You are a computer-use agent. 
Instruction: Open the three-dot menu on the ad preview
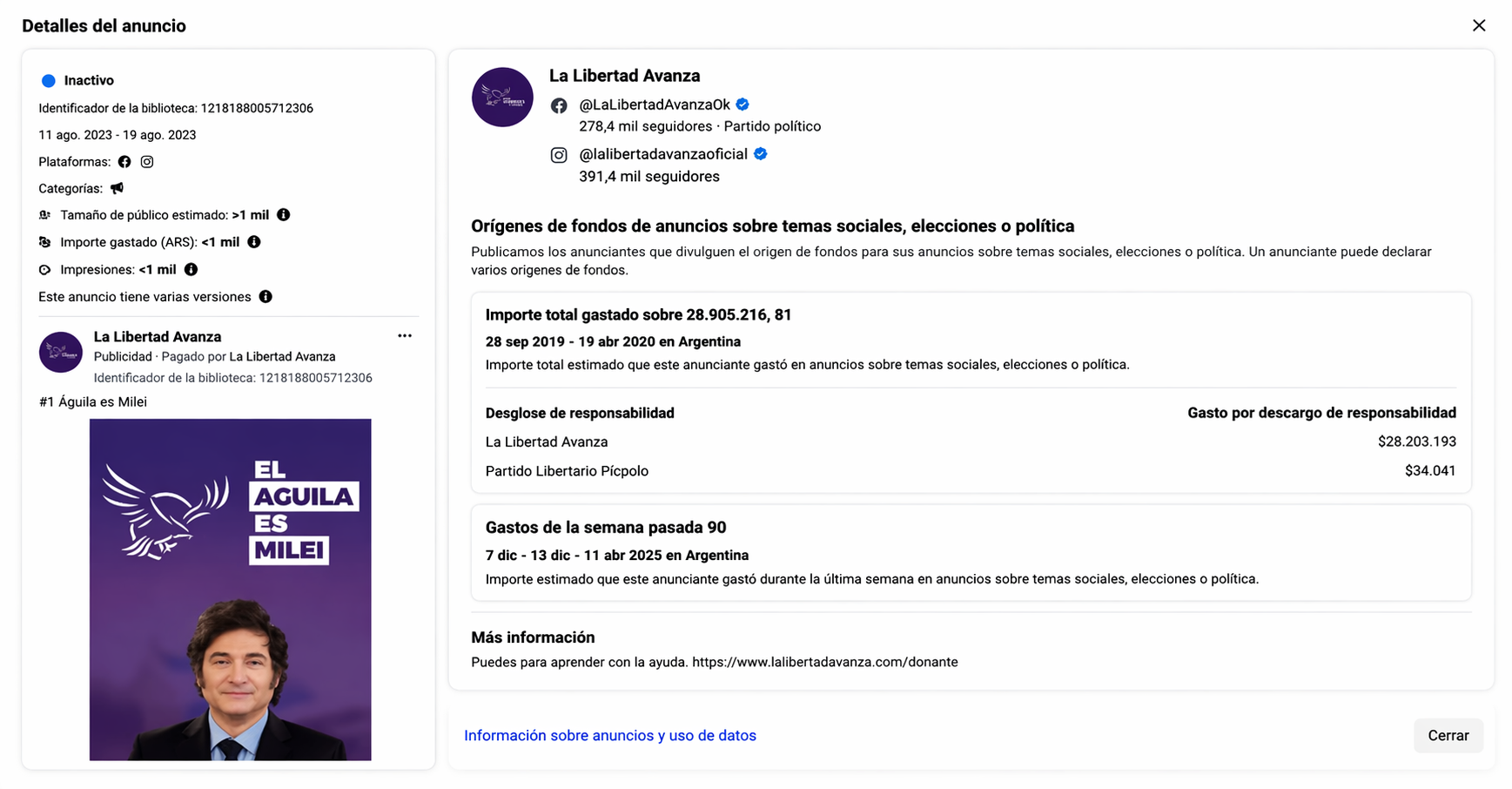point(404,335)
